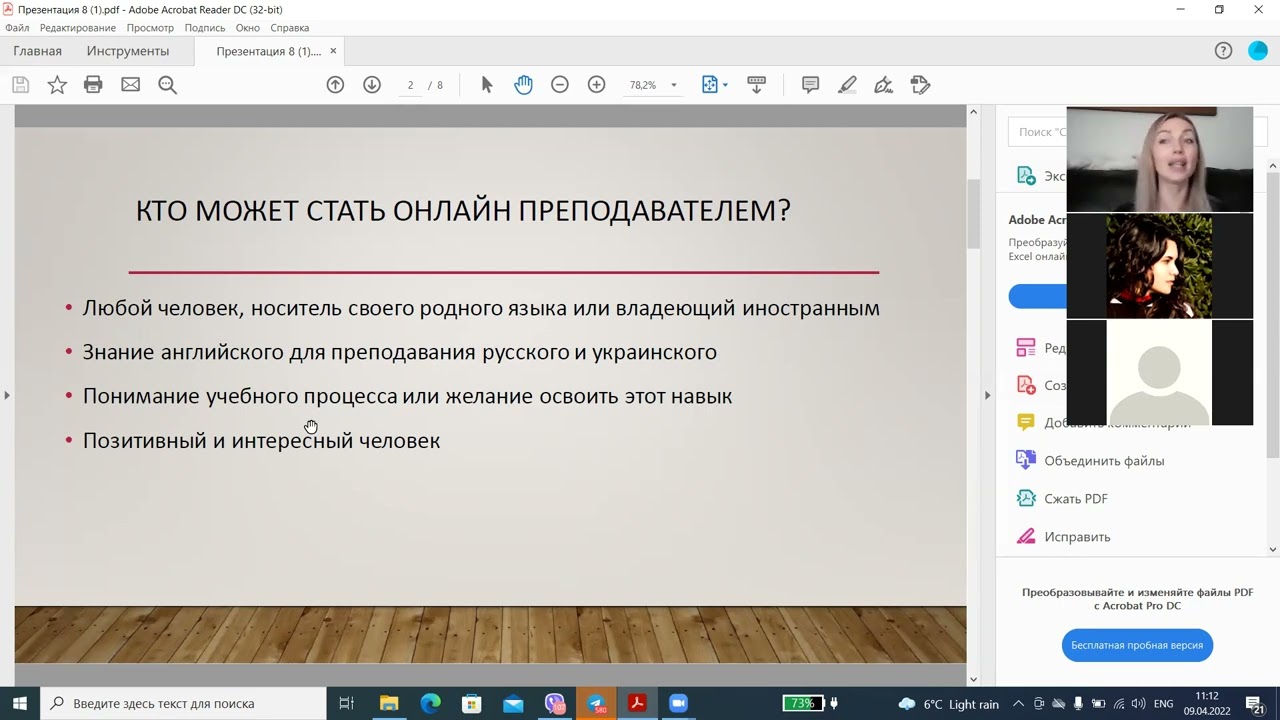Click the Windows taskbar search box
1280x720 pixels.
coord(183,703)
